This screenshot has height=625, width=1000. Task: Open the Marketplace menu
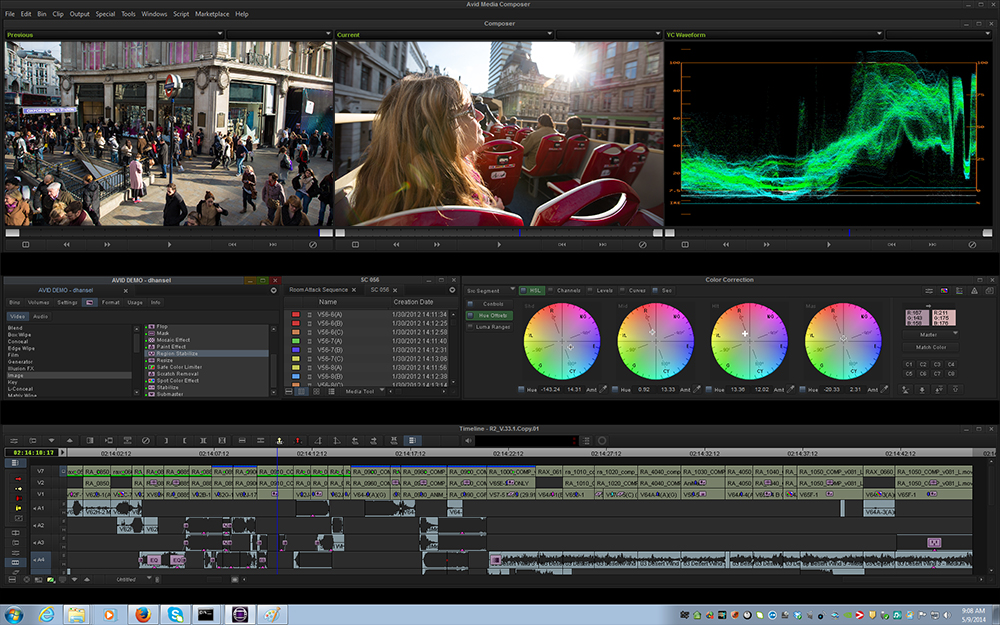211,14
